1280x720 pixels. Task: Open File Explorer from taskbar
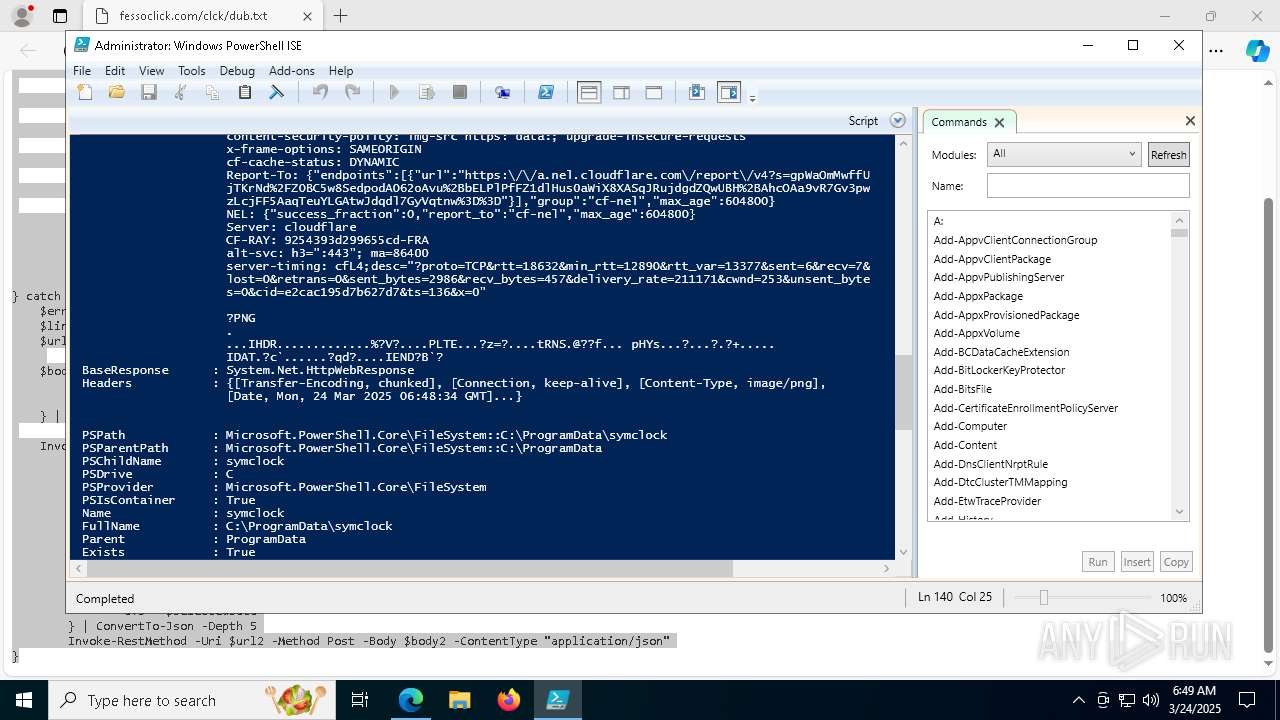coord(460,700)
